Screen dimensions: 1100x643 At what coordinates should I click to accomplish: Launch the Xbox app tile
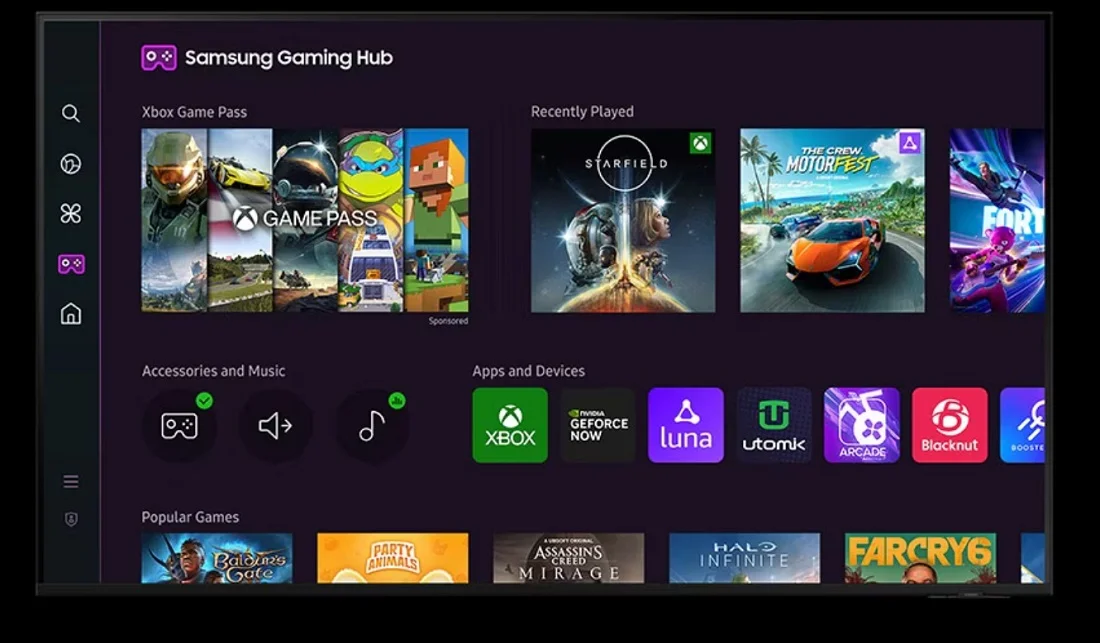[x=510, y=425]
